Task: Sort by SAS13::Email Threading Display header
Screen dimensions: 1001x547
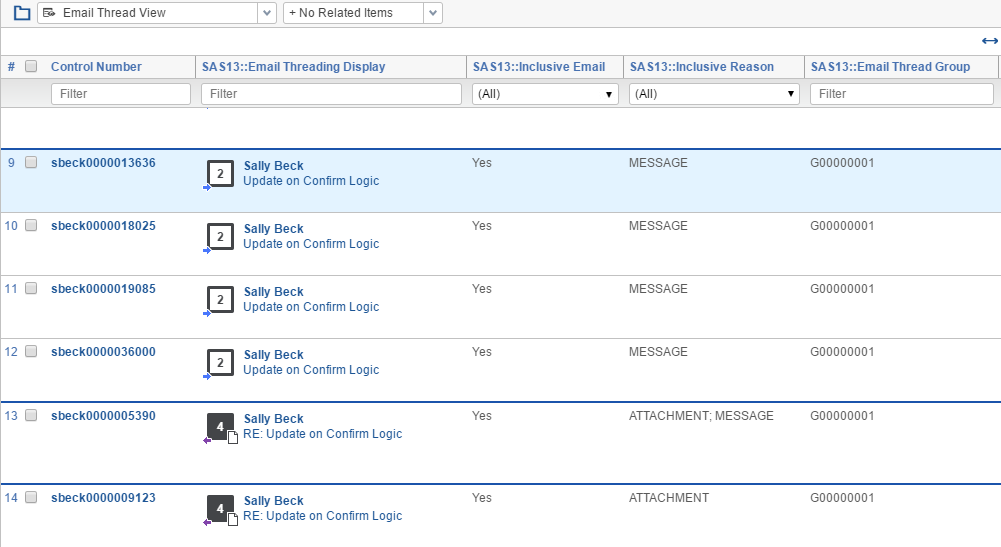Action: tap(294, 66)
